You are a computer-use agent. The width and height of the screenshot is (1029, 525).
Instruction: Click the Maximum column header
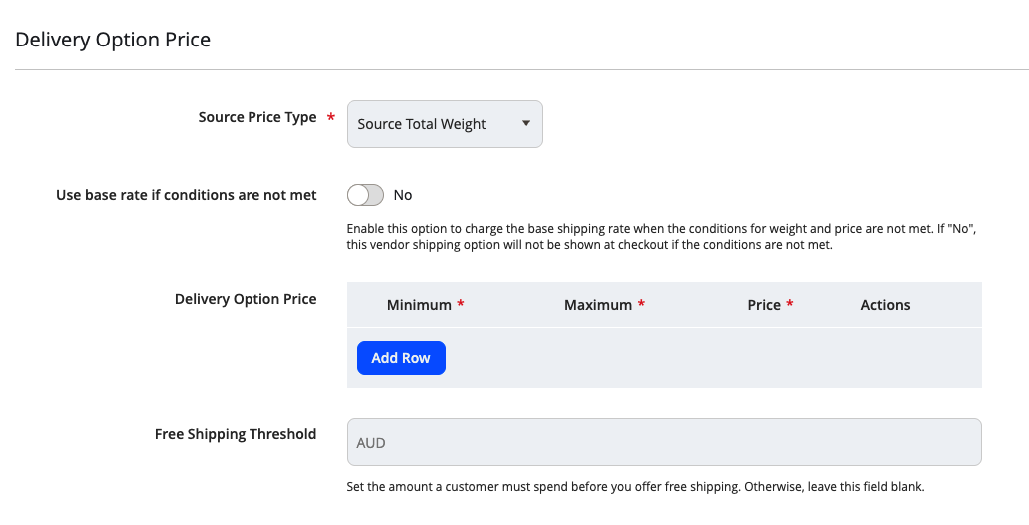[597, 305]
